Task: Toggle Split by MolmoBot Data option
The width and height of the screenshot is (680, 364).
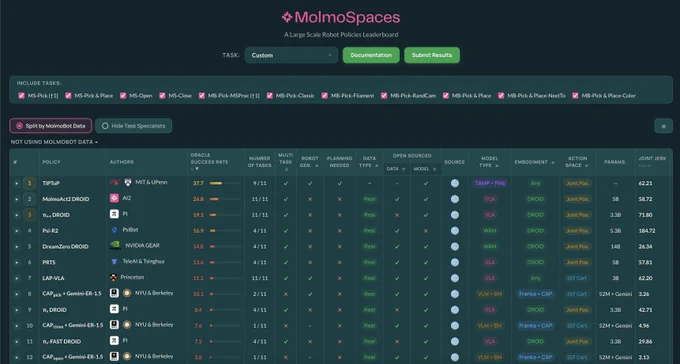Action: [51, 126]
